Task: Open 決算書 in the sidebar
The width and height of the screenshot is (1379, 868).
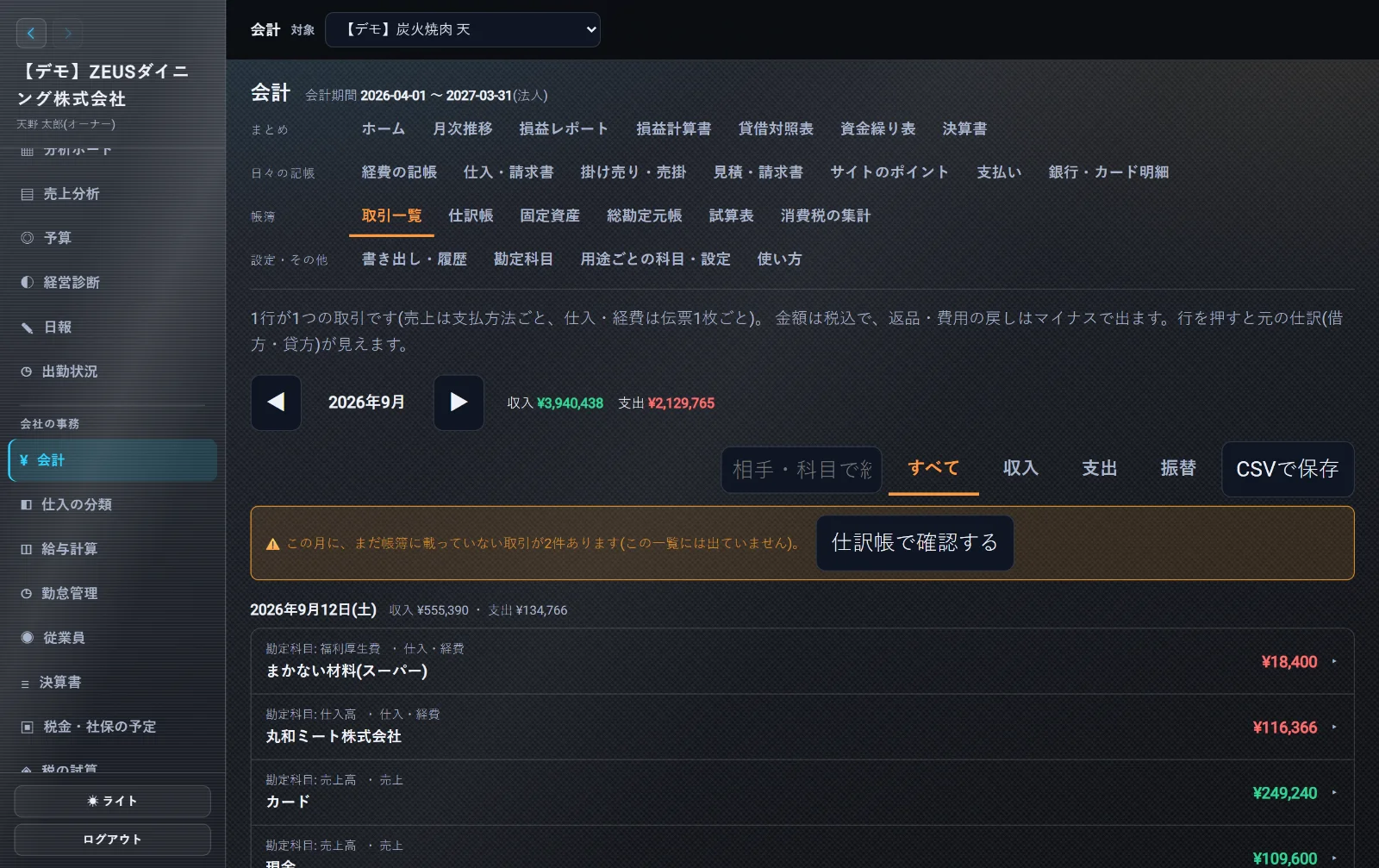Action: click(112, 682)
